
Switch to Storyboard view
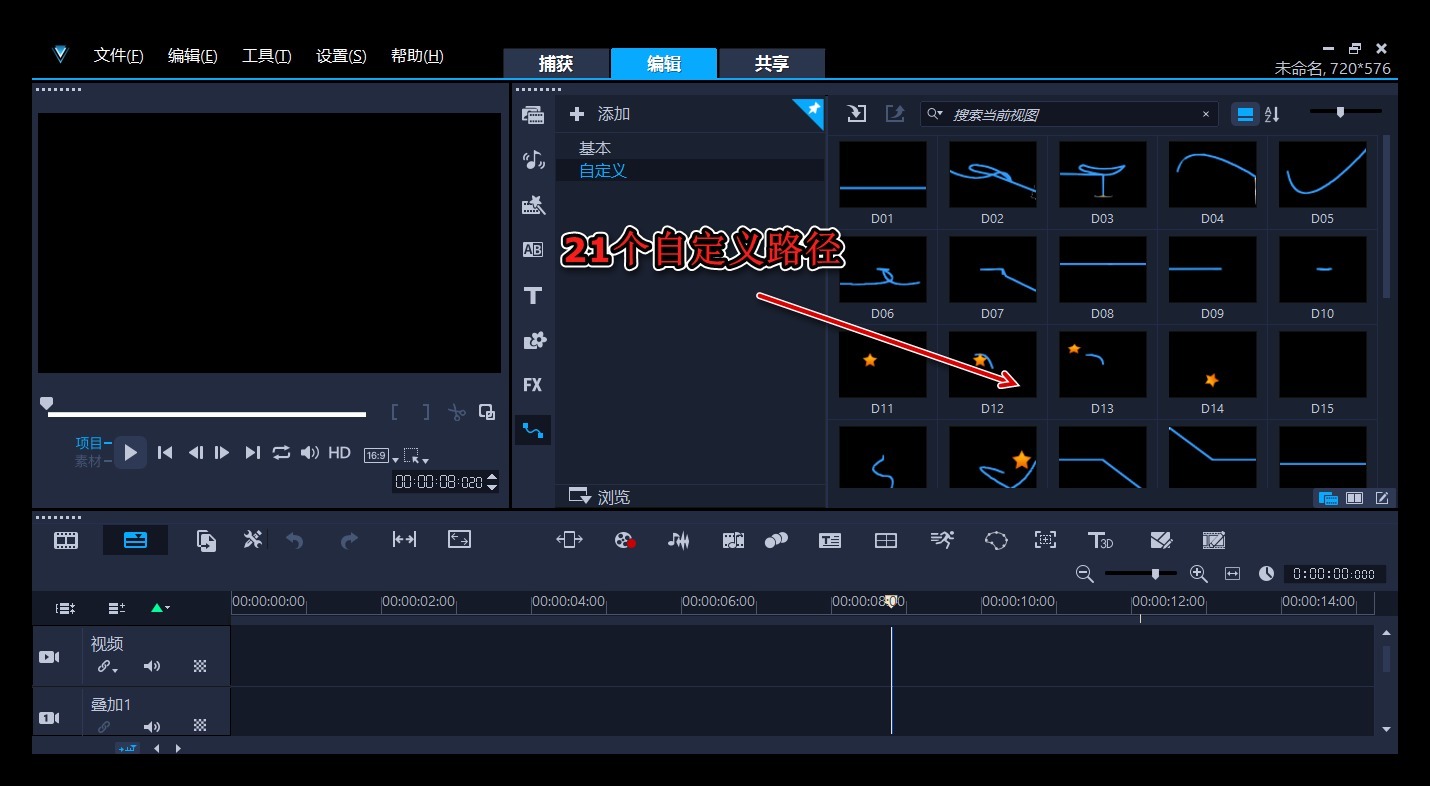click(x=66, y=540)
